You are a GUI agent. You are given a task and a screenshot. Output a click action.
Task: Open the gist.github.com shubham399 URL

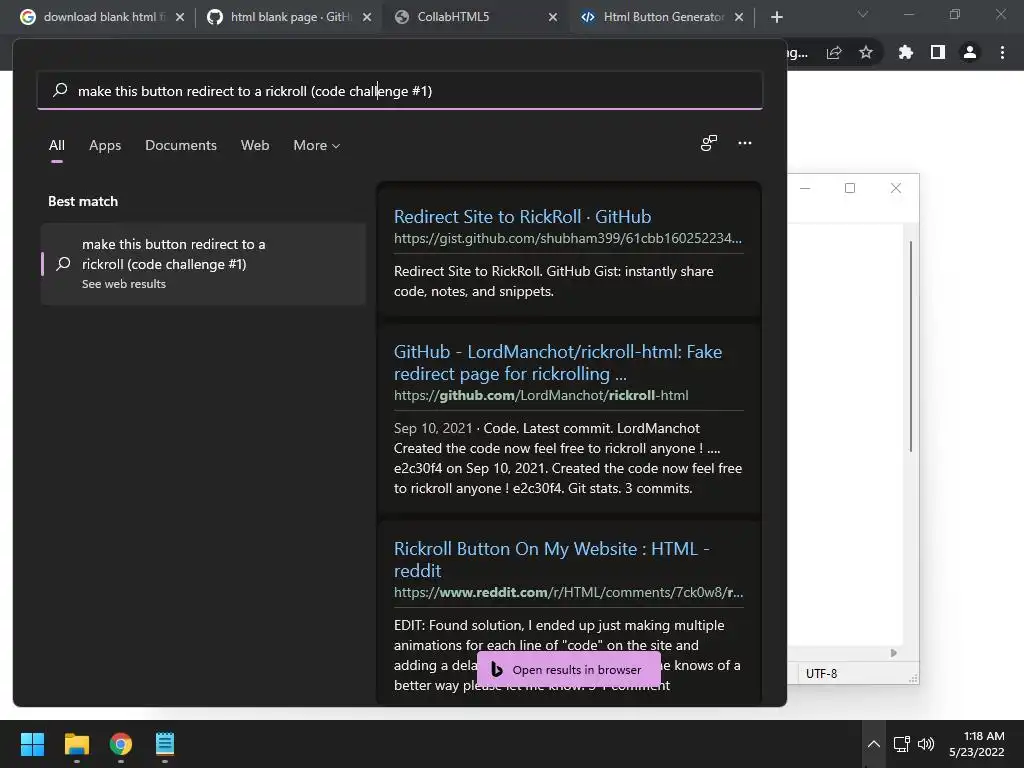(568, 238)
